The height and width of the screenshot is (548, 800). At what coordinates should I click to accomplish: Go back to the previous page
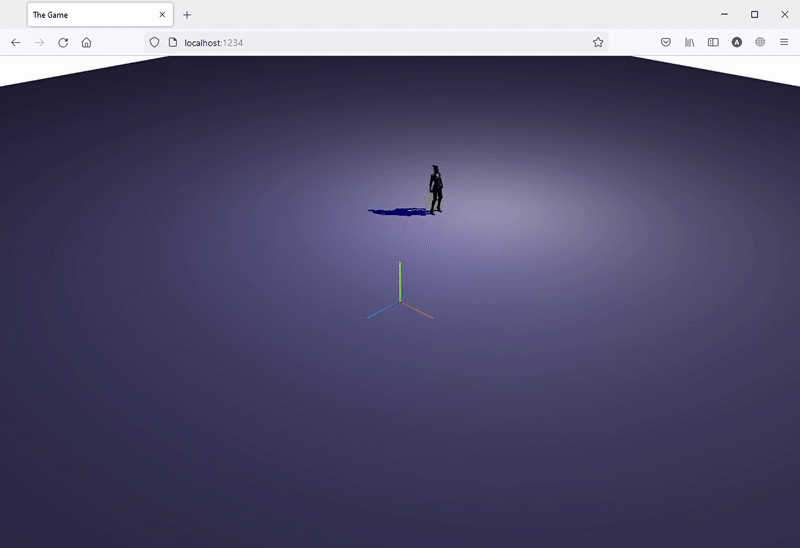pyautogui.click(x=16, y=43)
